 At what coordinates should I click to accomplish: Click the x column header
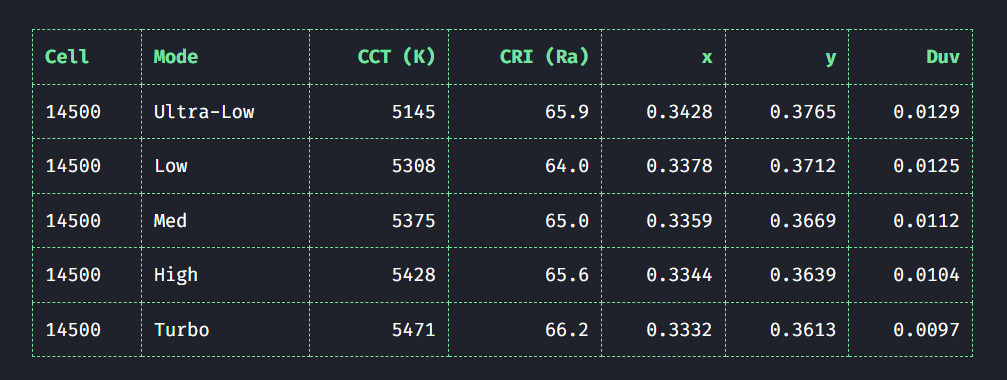(x=707, y=57)
